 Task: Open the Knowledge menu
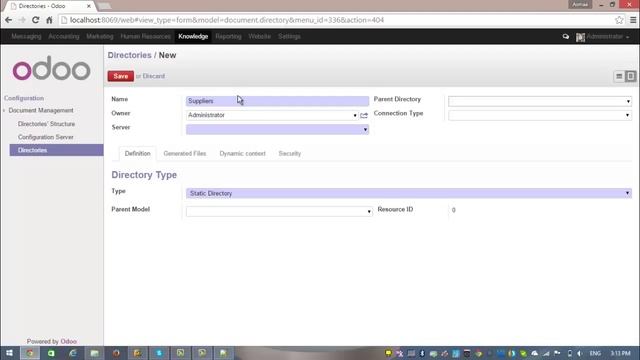(x=193, y=36)
